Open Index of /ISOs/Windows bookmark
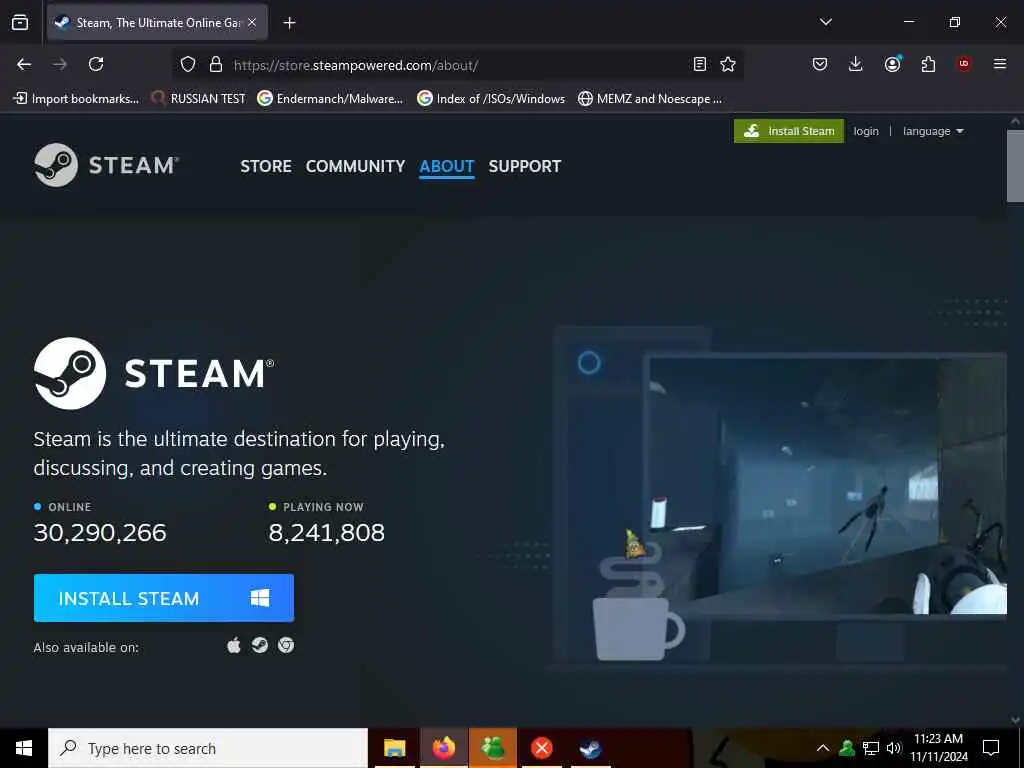 pyautogui.click(x=491, y=99)
